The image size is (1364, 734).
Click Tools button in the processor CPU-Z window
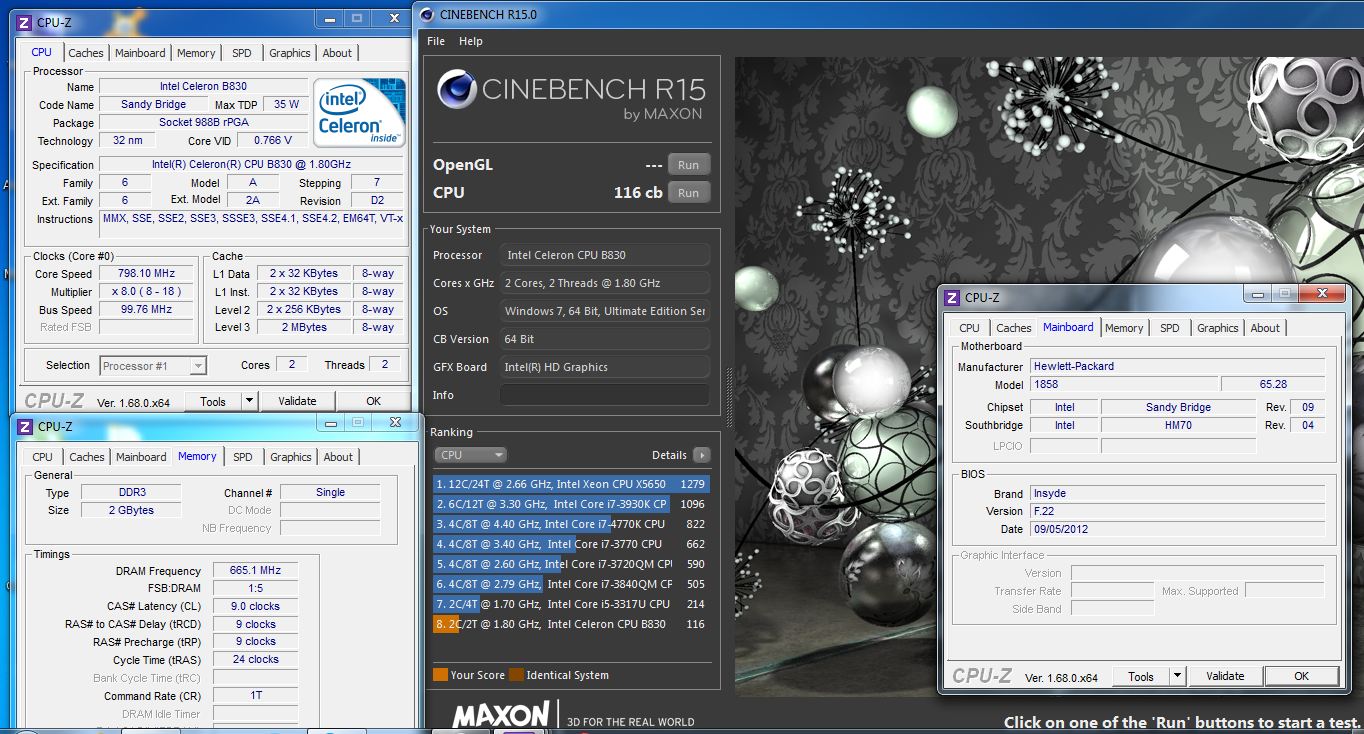coord(213,401)
